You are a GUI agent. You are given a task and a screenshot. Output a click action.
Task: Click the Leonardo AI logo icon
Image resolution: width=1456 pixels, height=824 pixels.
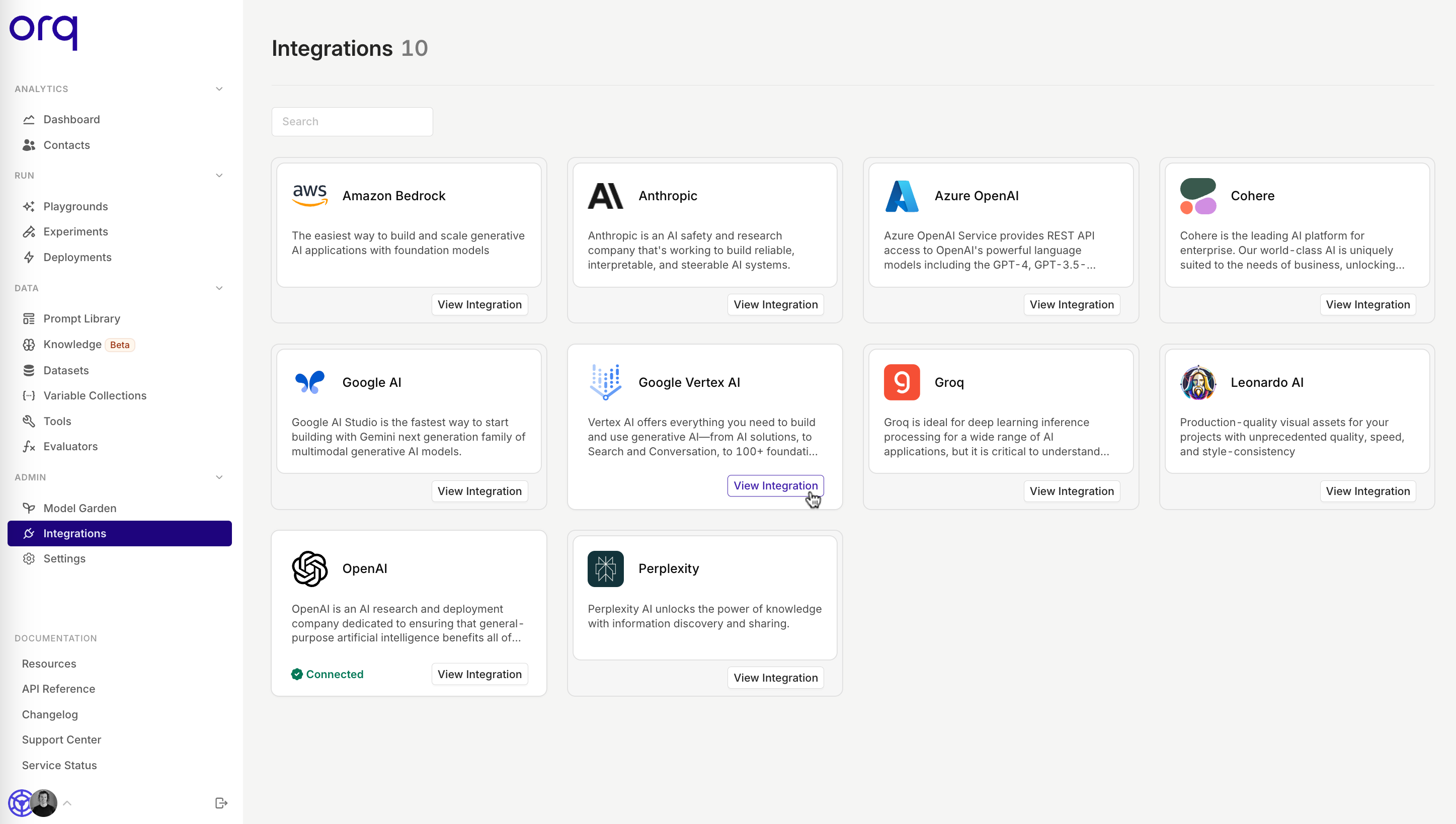click(x=1197, y=382)
